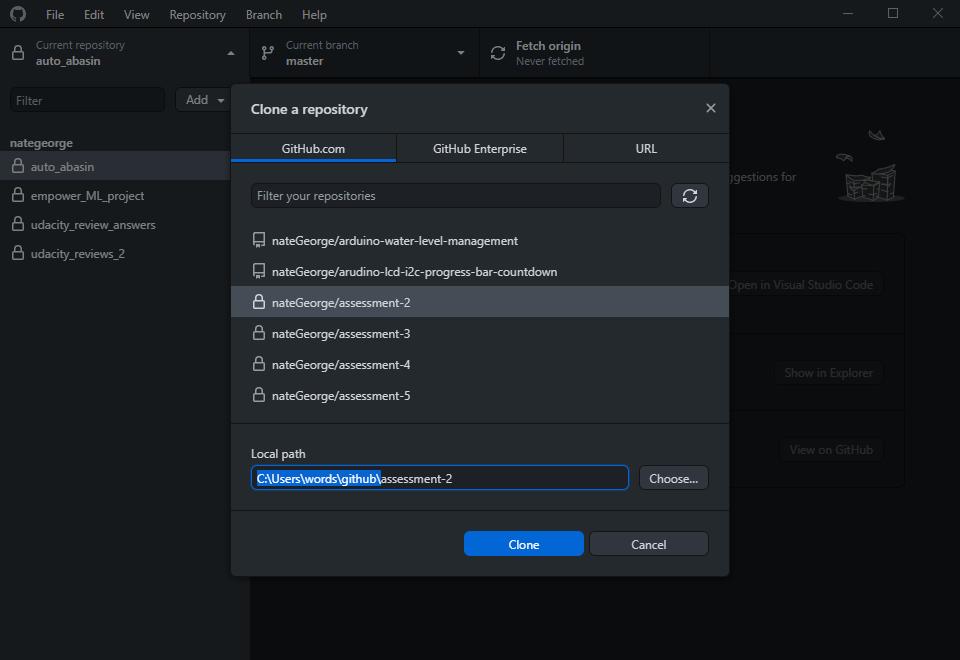Refresh your repositories list
Image resolution: width=960 pixels, height=660 pixels.
[689, 196]
